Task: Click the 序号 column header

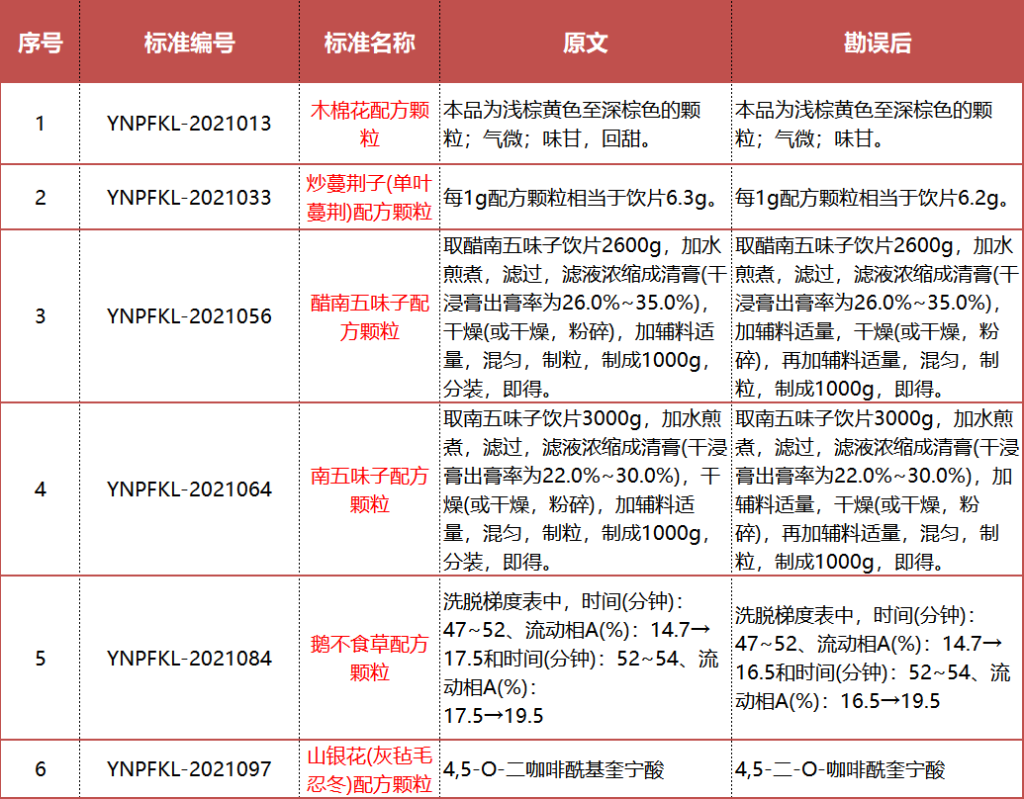Action: (x=40, y=43)
